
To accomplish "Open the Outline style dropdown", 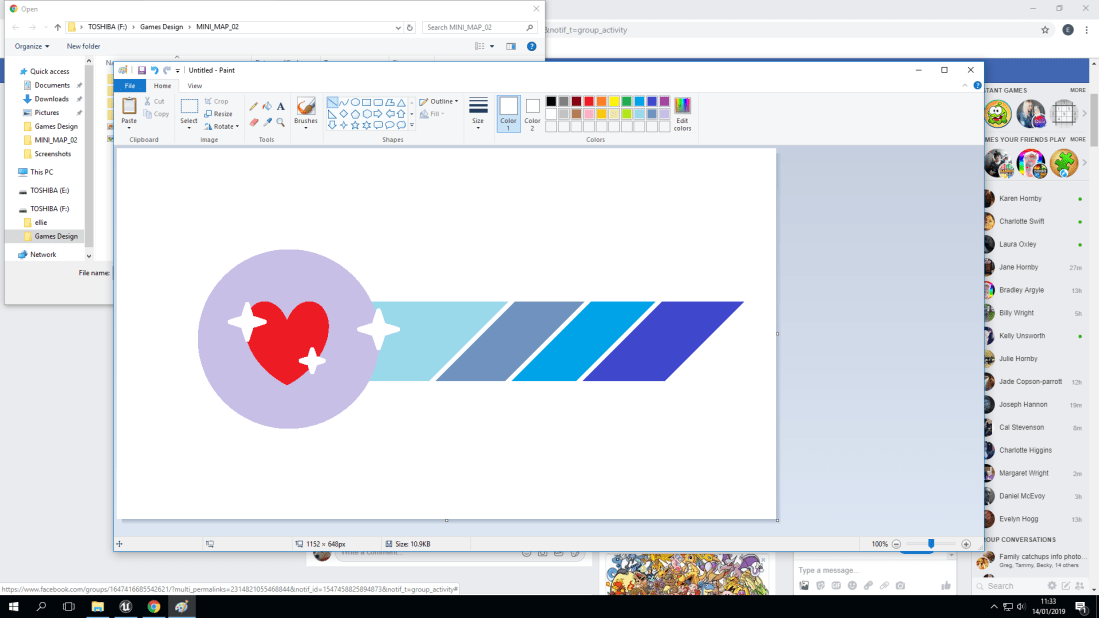I will [439, 100].
